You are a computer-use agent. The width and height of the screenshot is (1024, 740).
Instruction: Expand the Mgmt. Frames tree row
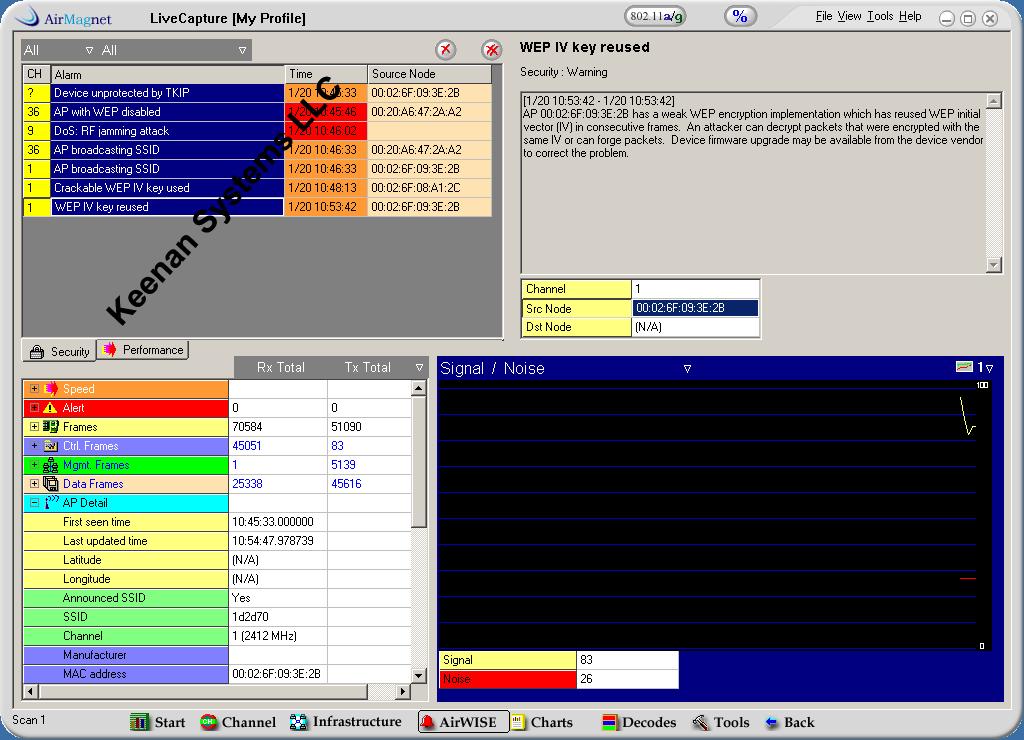(x=34, y=464)
